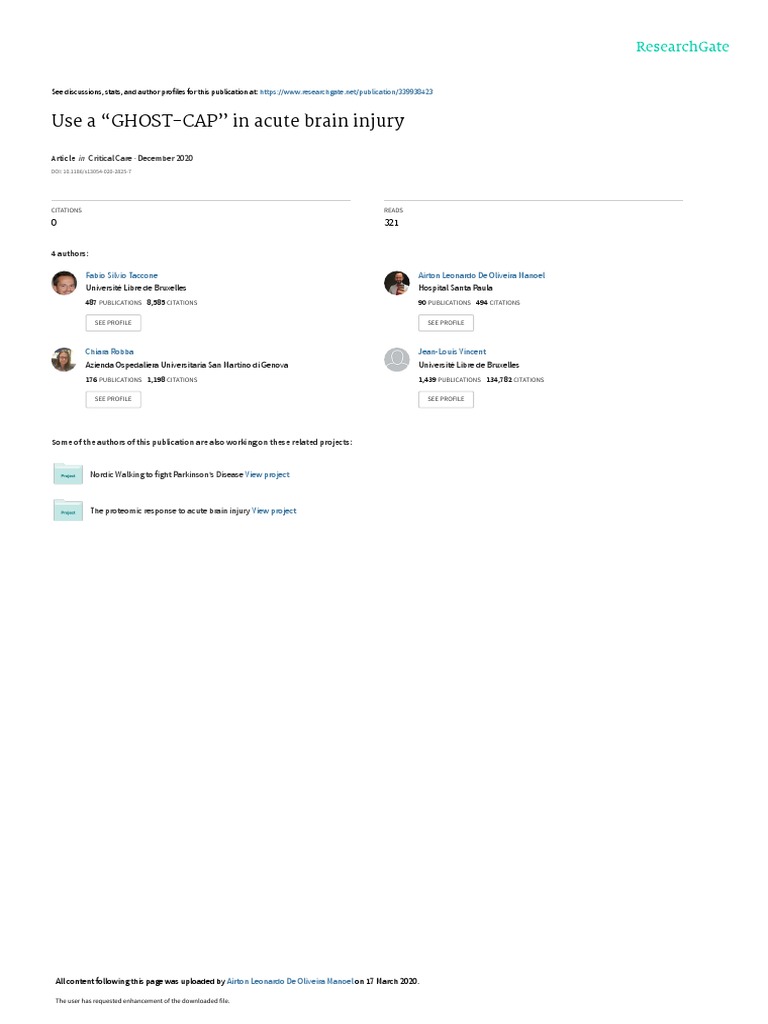Open the researchgate.net publication URL
The image size is (768, 1024).
(x=346, y=92)
